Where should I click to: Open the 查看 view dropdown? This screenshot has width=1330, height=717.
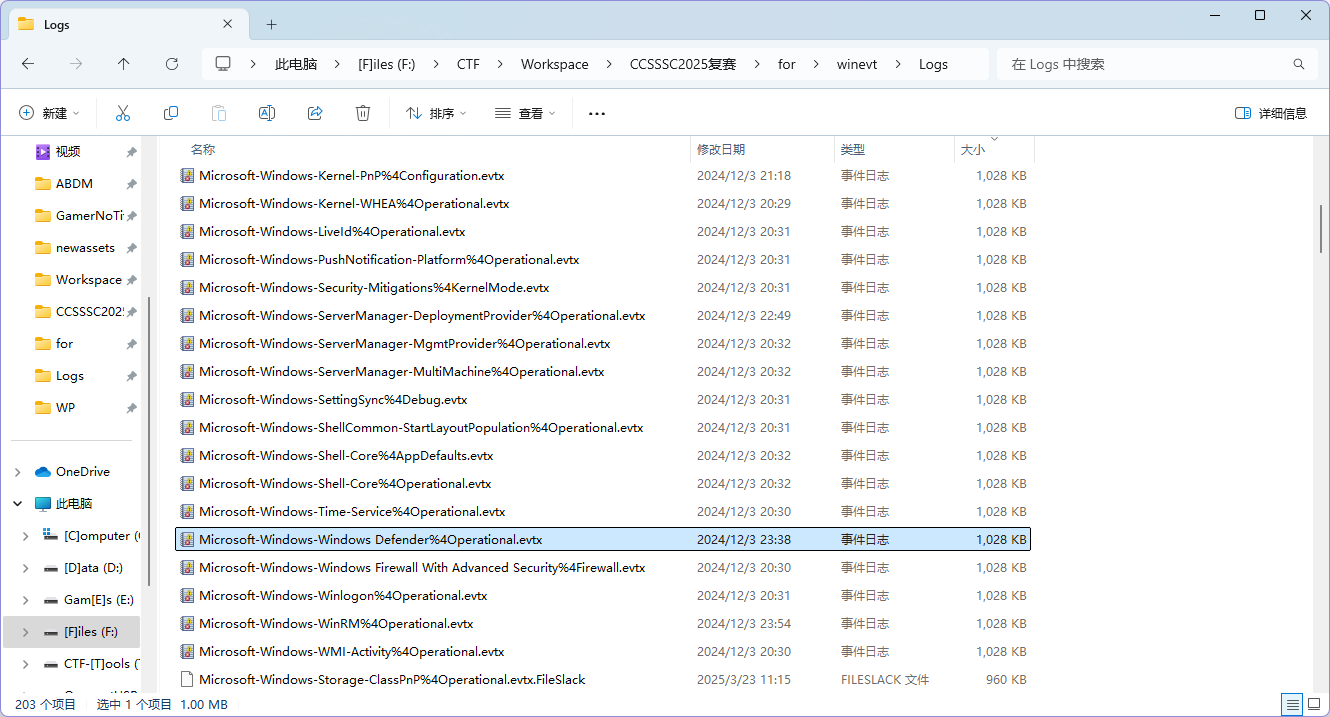(525, 114)
